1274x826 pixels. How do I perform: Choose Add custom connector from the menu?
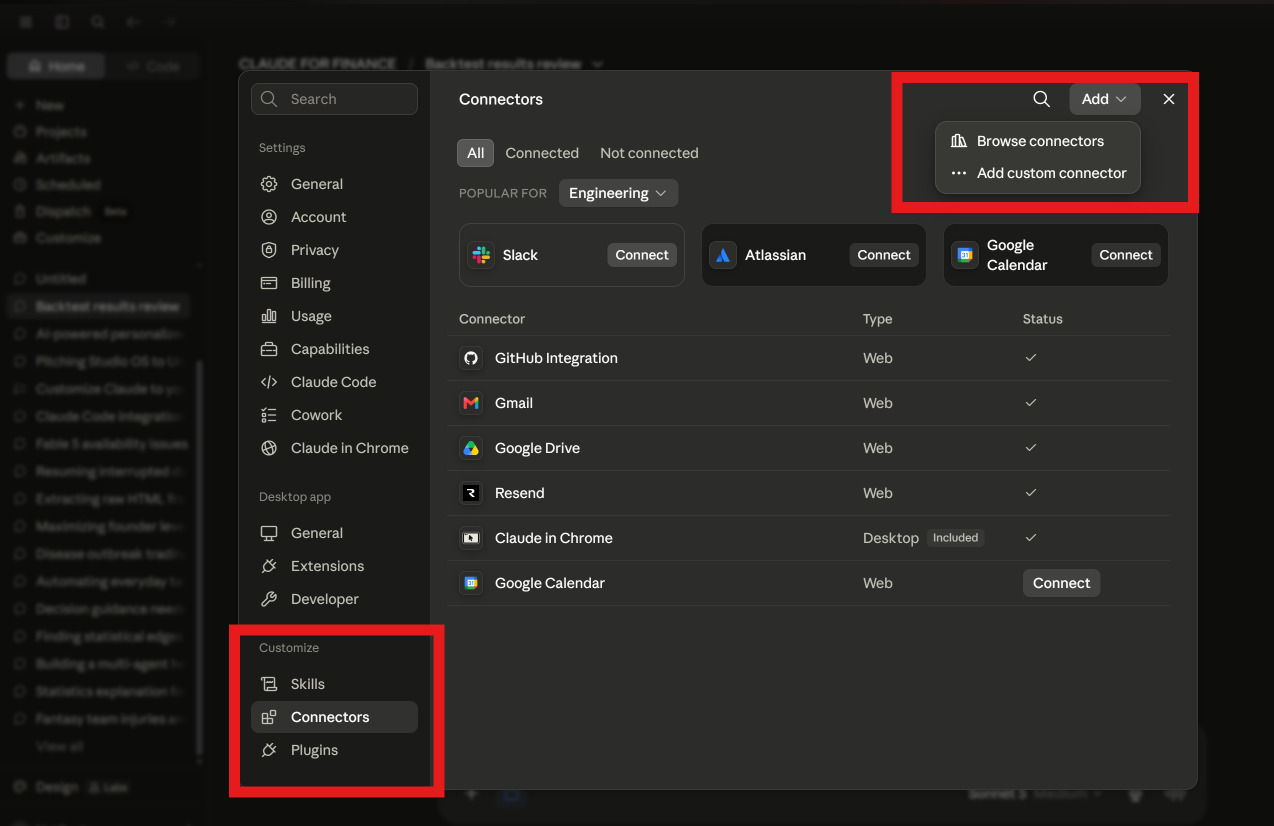click(x=1037, y=173)
